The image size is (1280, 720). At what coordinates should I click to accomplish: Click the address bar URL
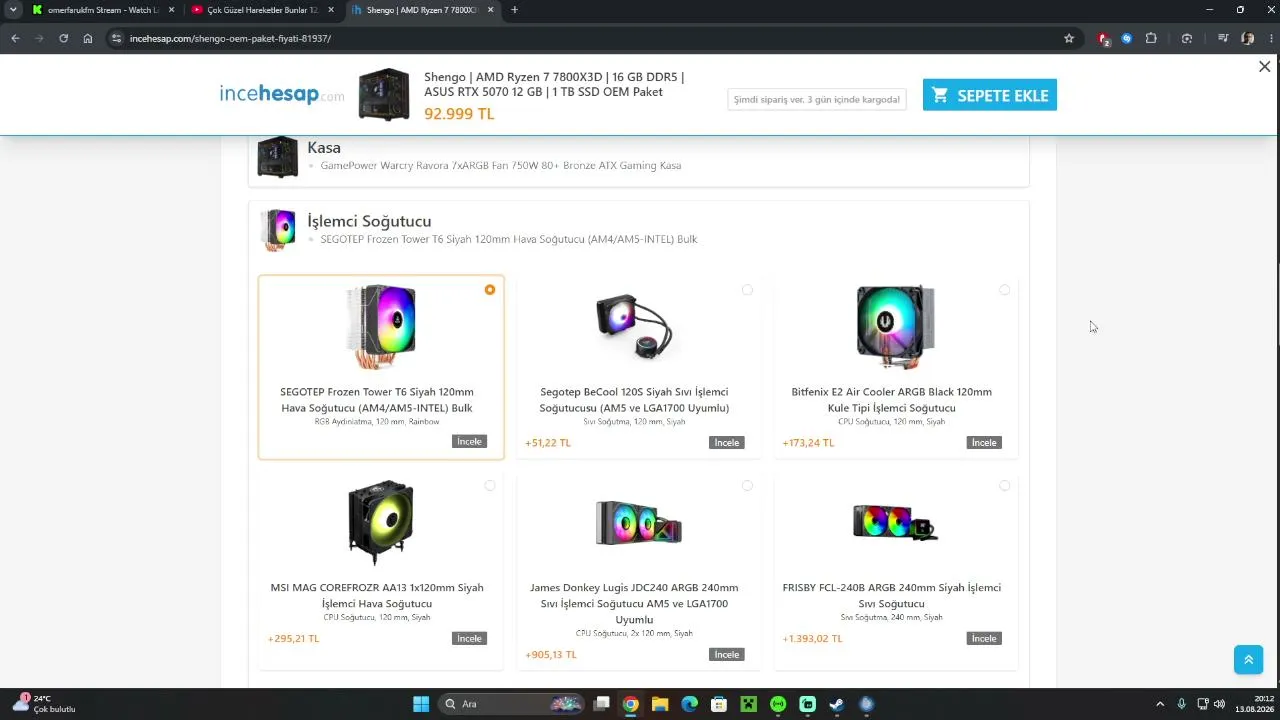point(230,38)
